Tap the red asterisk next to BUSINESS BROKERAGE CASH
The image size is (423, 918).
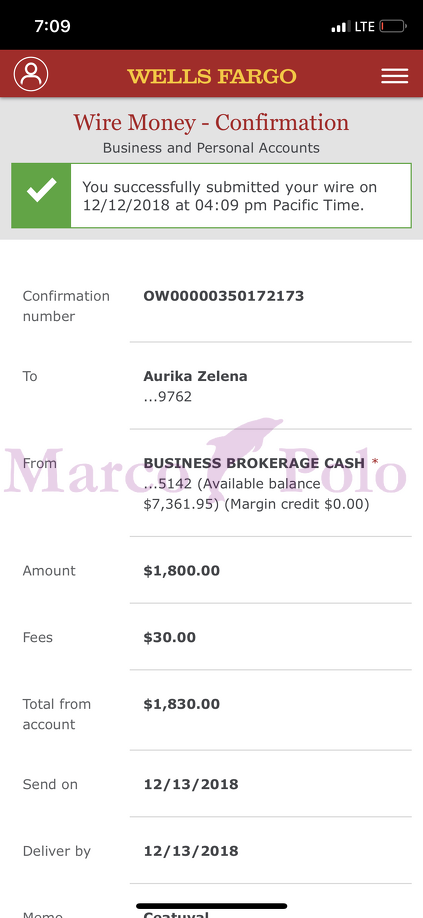[x=375, y=463]
